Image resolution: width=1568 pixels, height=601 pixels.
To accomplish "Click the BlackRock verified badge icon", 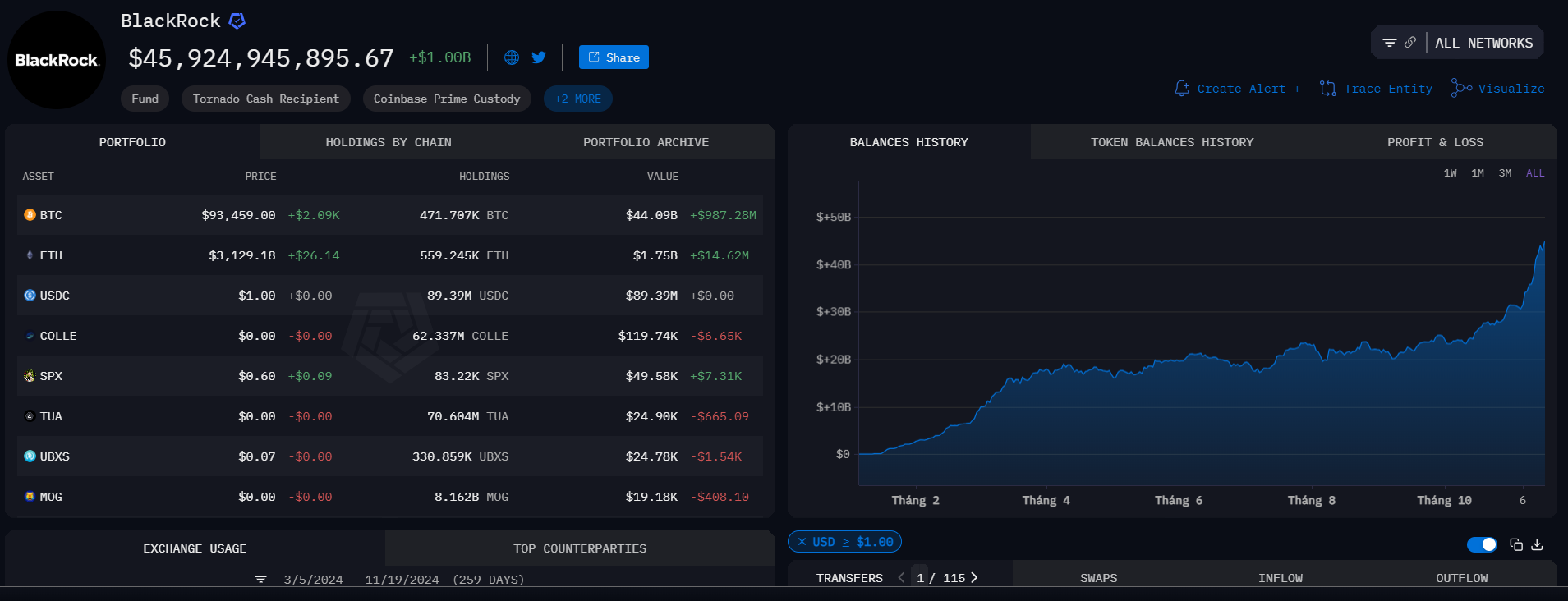I will 237,21.
